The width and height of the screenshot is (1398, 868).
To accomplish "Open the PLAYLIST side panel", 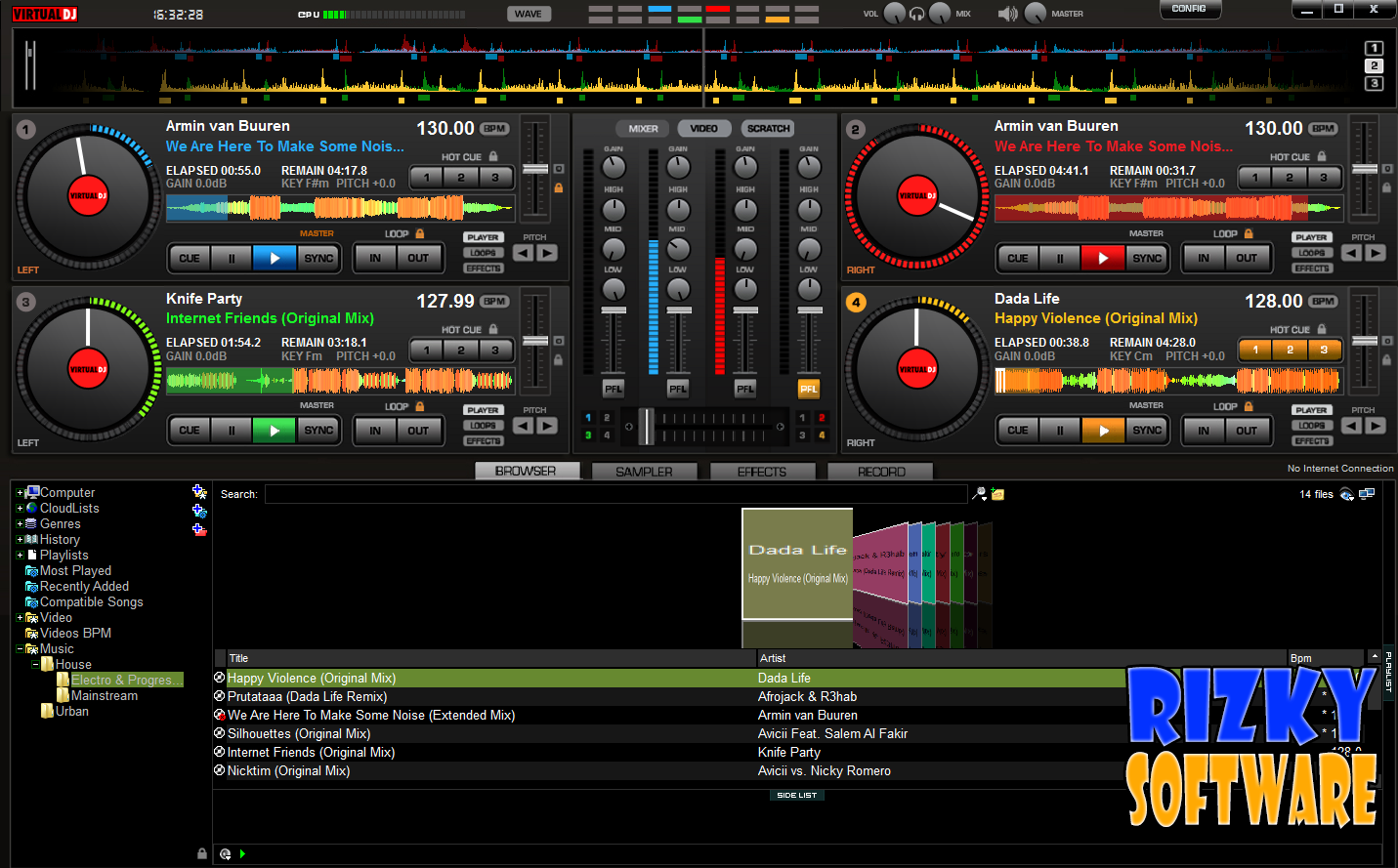I will coord(1389,672).
